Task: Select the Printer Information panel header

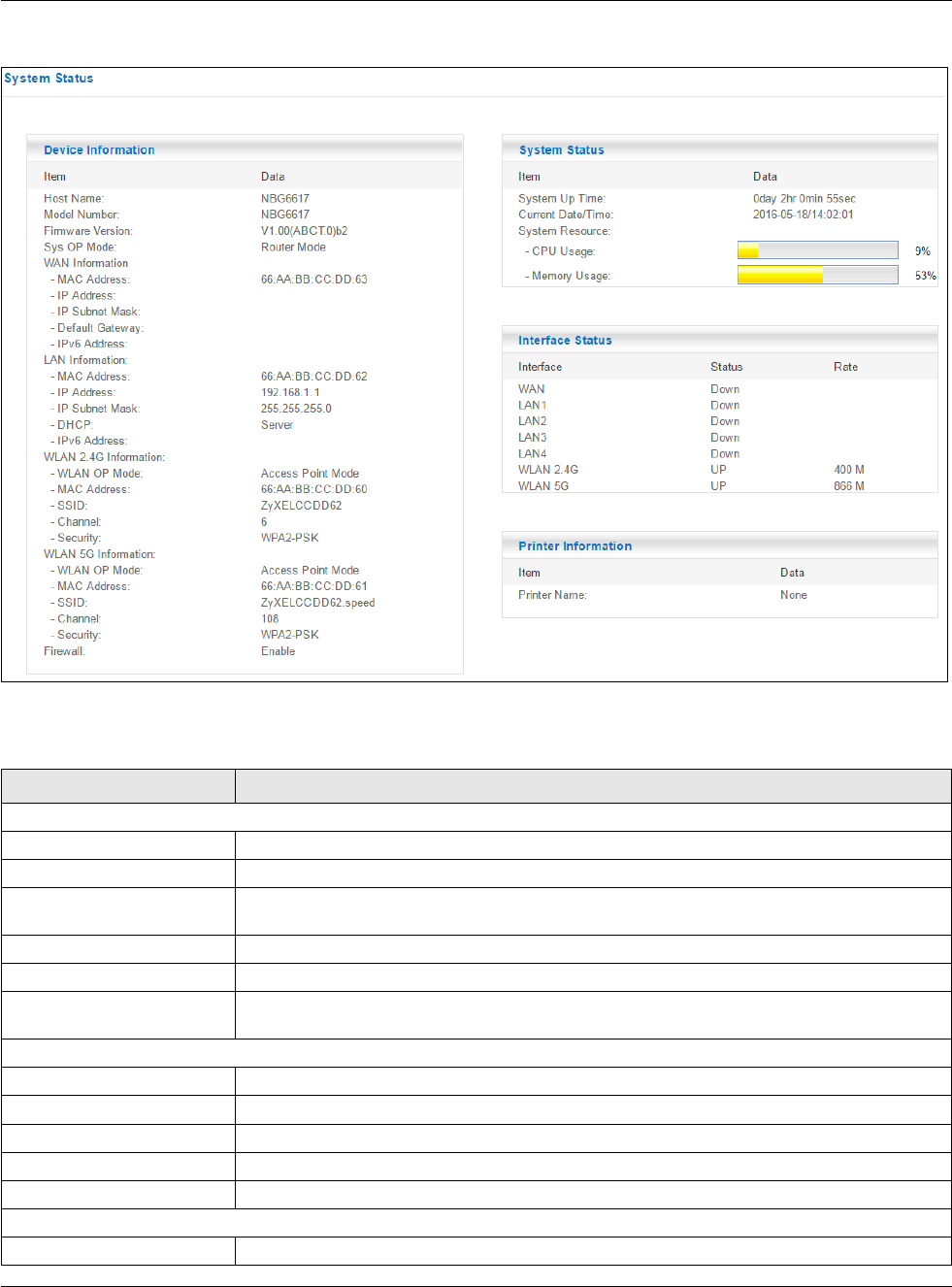Action: click(x=720, y=545)
